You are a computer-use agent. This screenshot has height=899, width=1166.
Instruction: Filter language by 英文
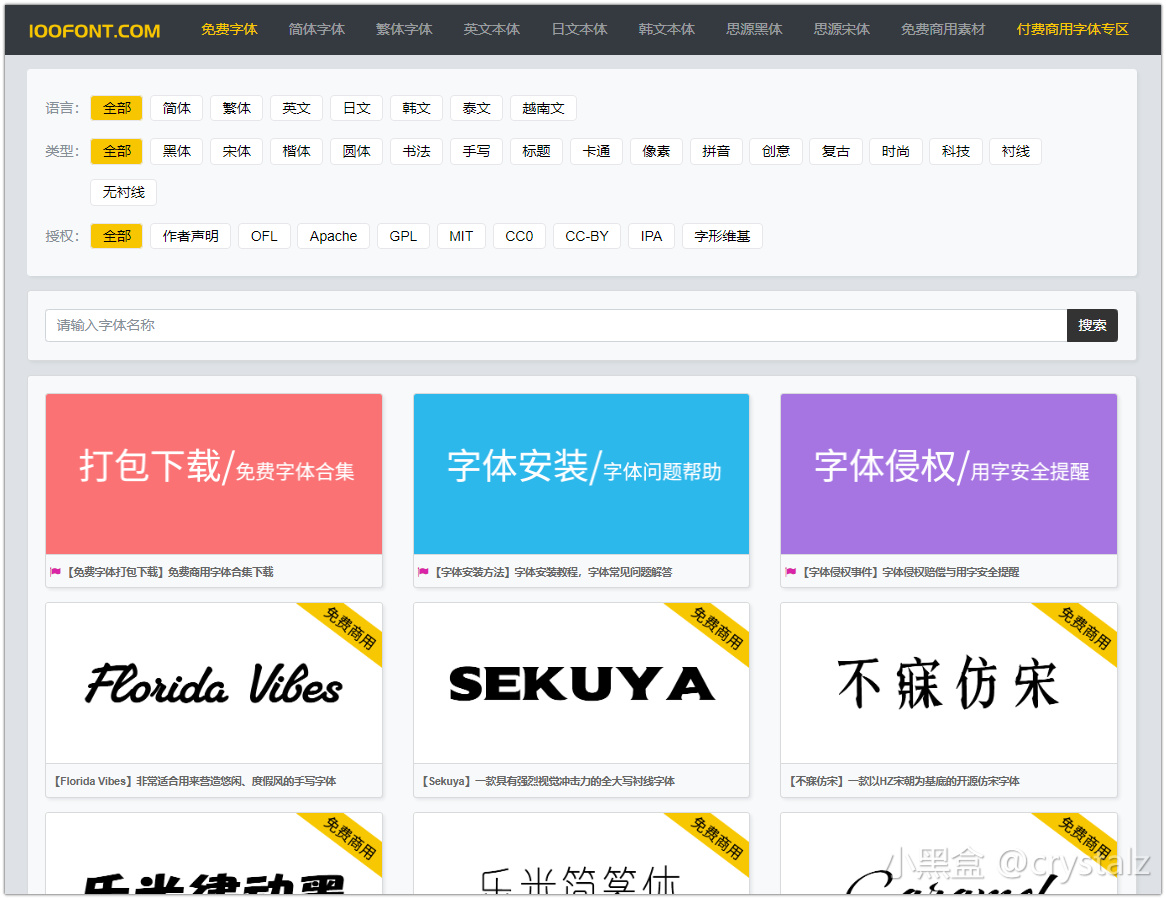pyautogui.click(x=296, y=108)
